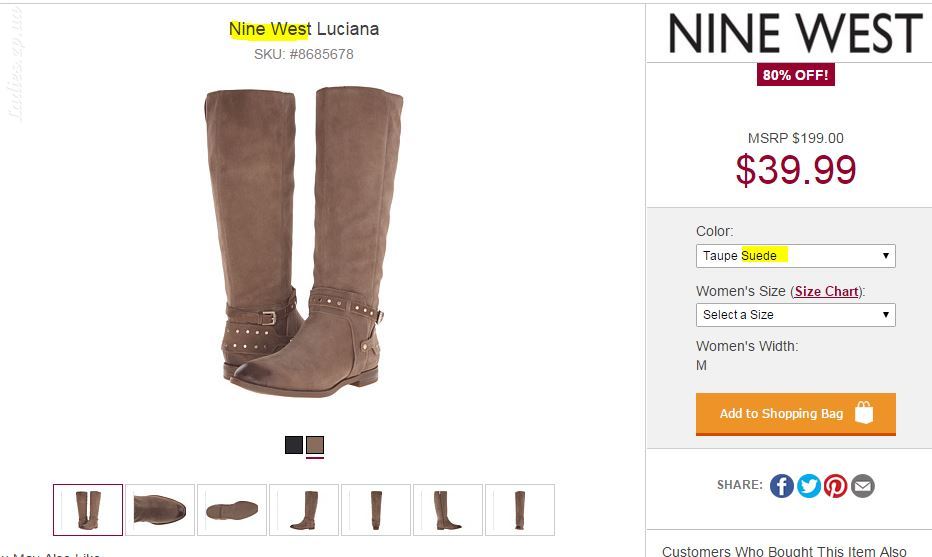The height and width of the screenshot is (557, 932).
Task: Click the Nine West brand logo
Action: (x=795, y=34)
